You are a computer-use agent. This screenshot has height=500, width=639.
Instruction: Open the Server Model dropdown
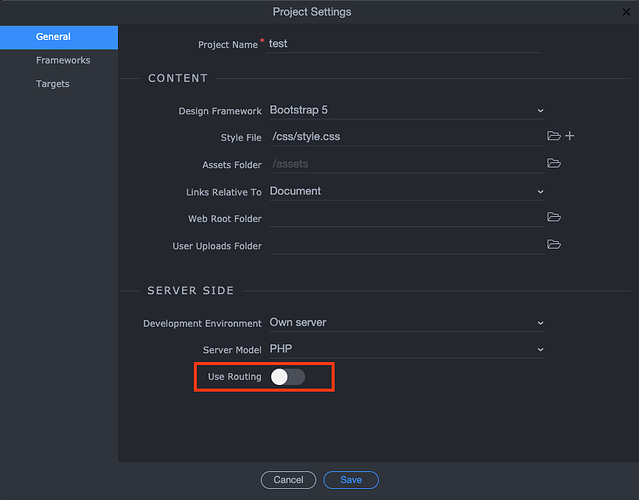[407, 349]
